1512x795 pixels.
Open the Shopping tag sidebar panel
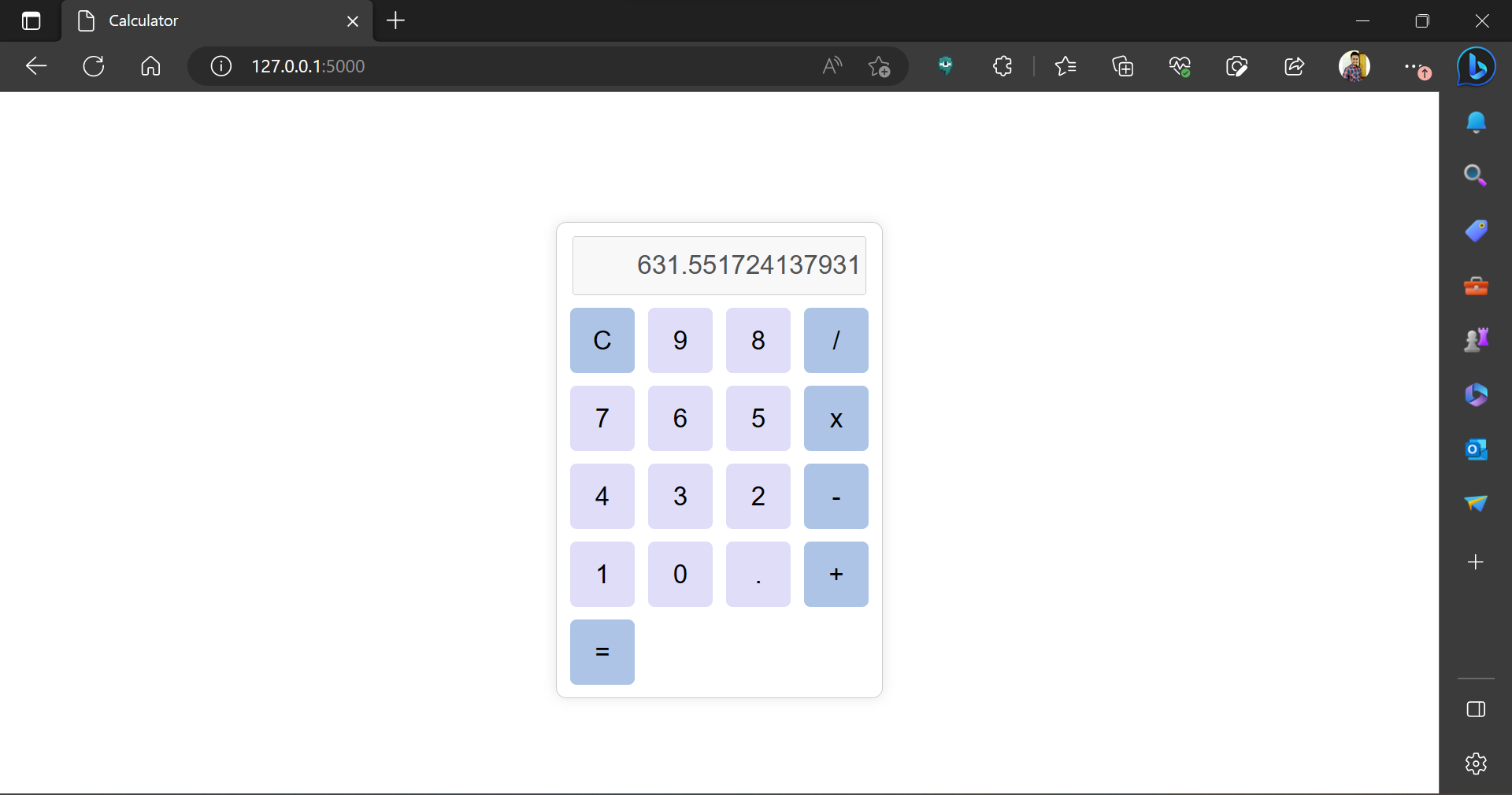(x=1477, y=231)
